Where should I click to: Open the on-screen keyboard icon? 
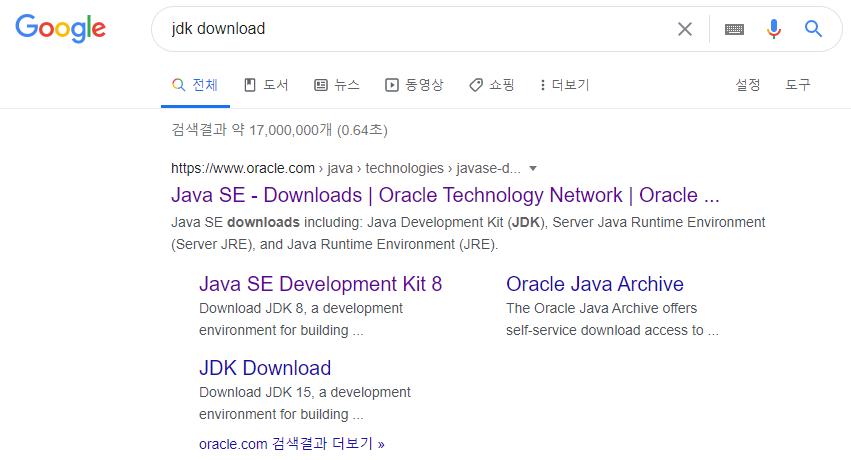pos(734,29)
